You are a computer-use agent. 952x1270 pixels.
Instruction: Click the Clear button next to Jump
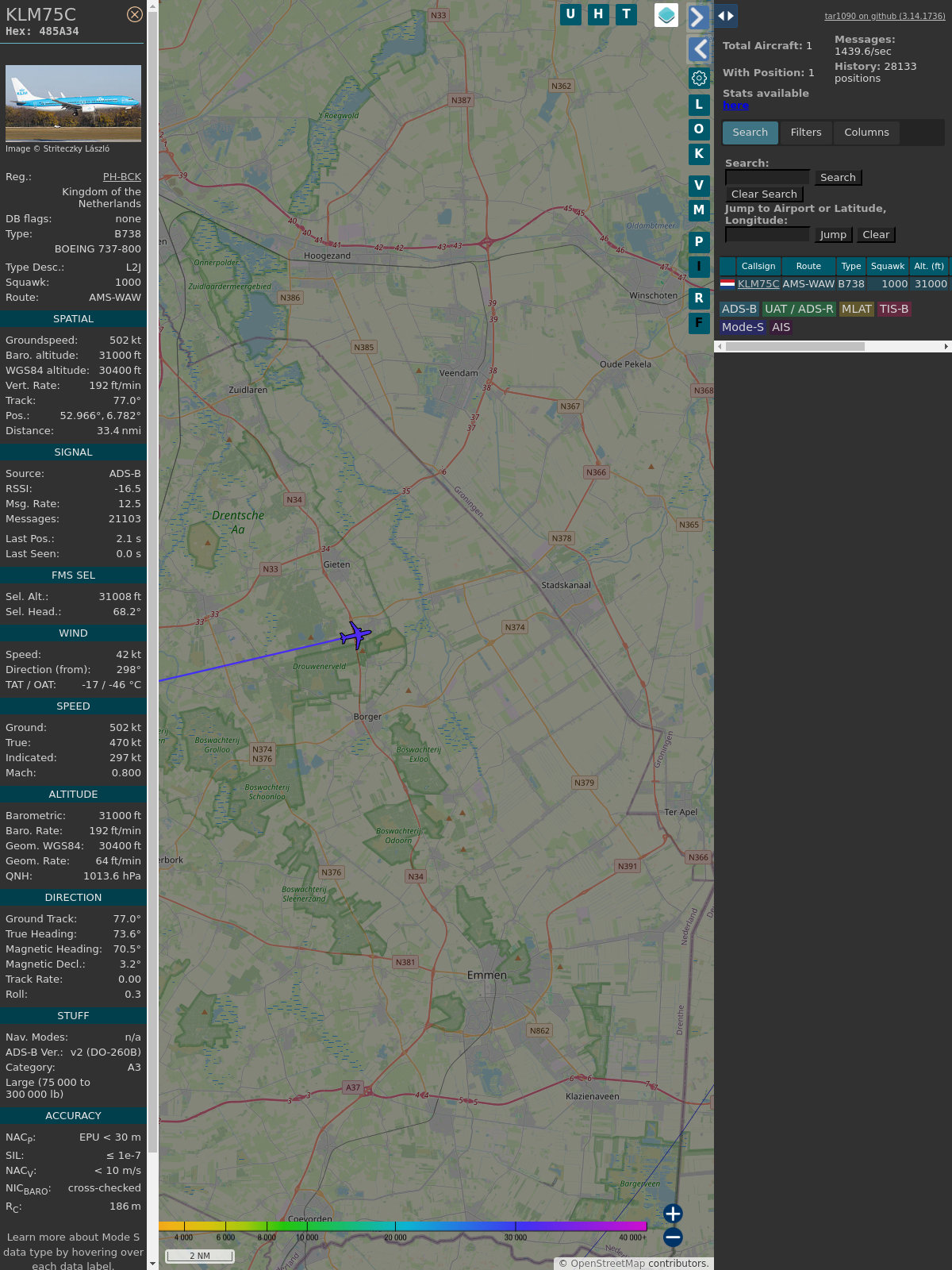tap(876, 235)
